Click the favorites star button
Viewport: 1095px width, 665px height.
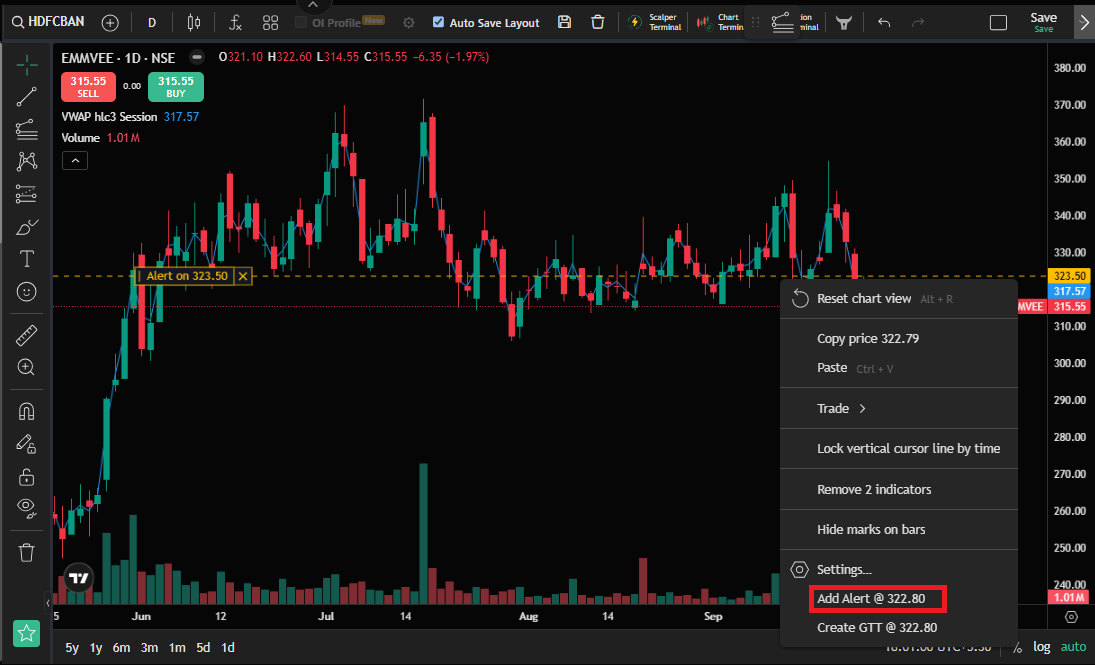click(27, 634)
